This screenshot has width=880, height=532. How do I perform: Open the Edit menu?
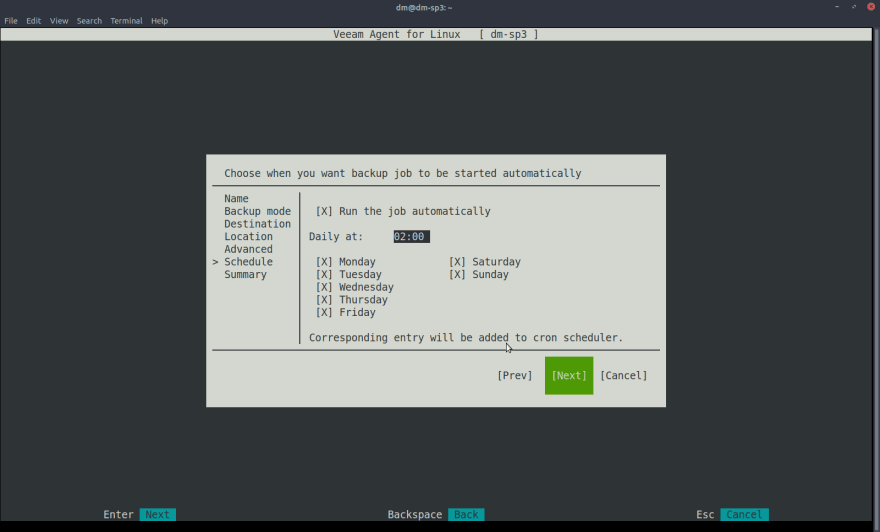(x=34, y=21)
